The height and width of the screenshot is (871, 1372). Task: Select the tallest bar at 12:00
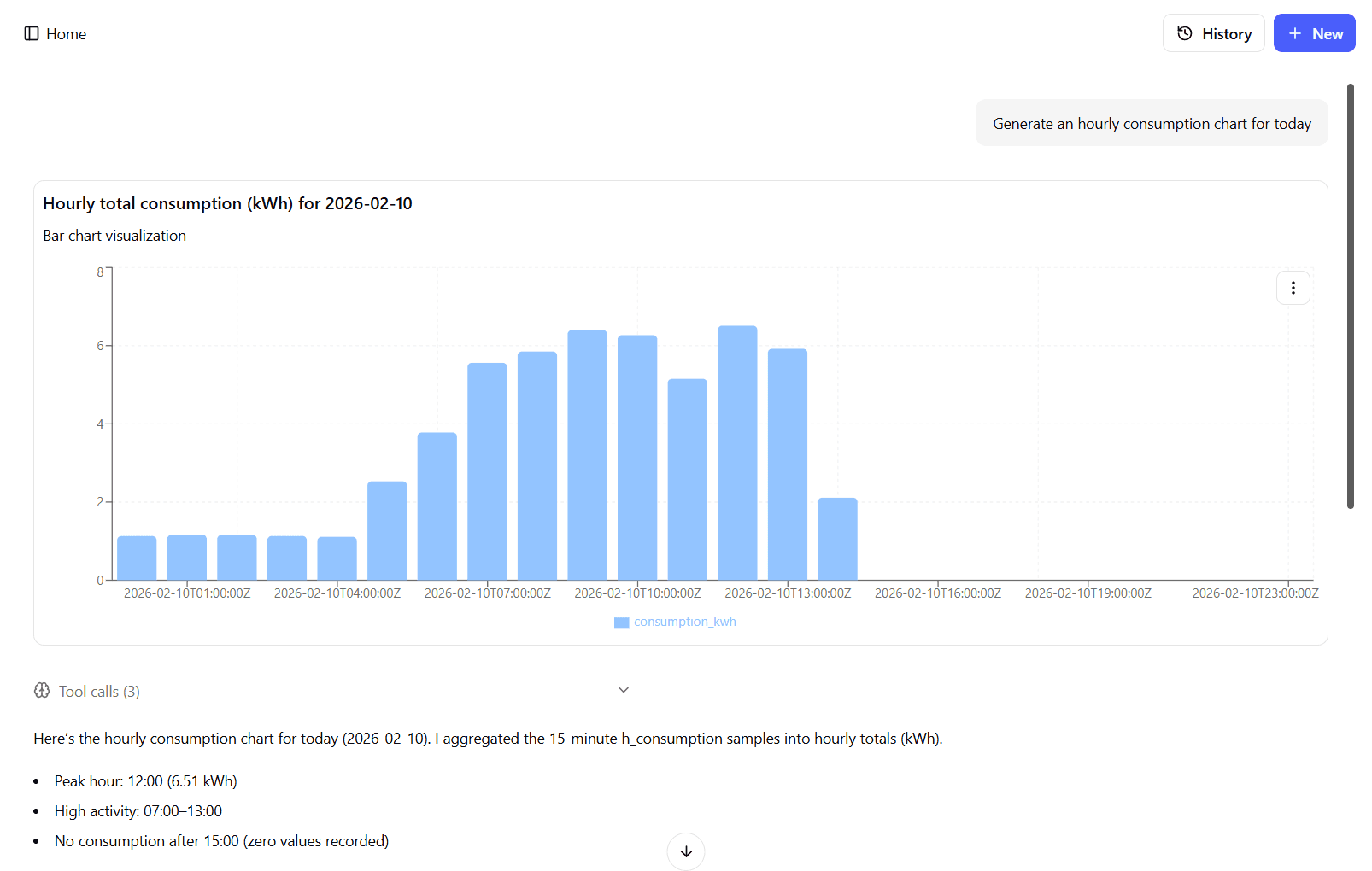737,453
